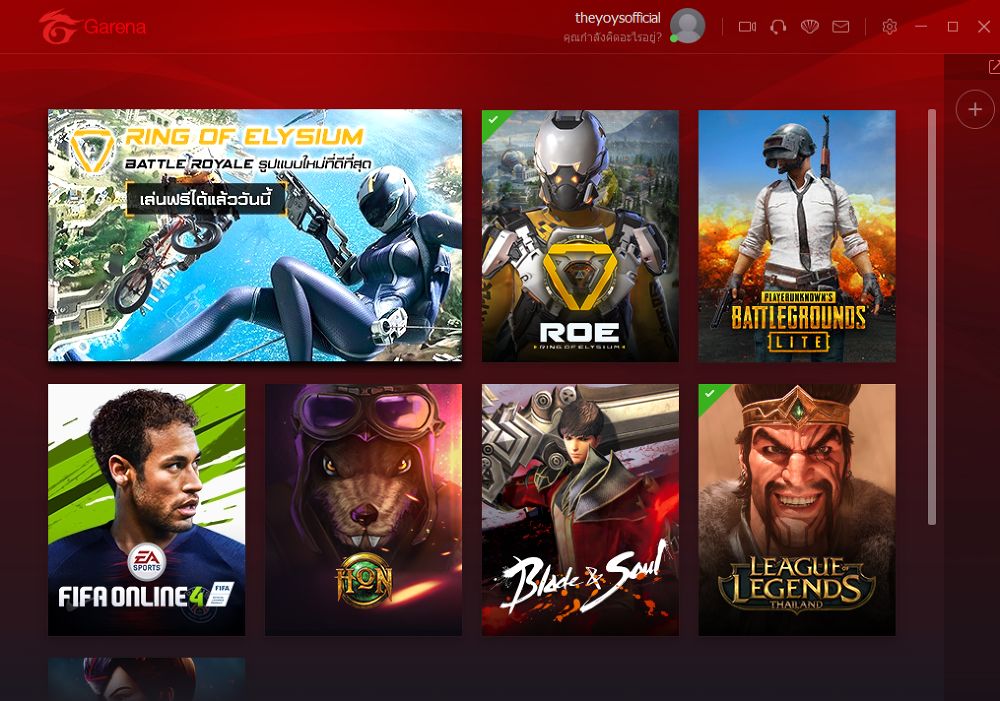Edit the Thai status message under username
The height and width of the screenshot is (701, 1000).
click(612, 38)
